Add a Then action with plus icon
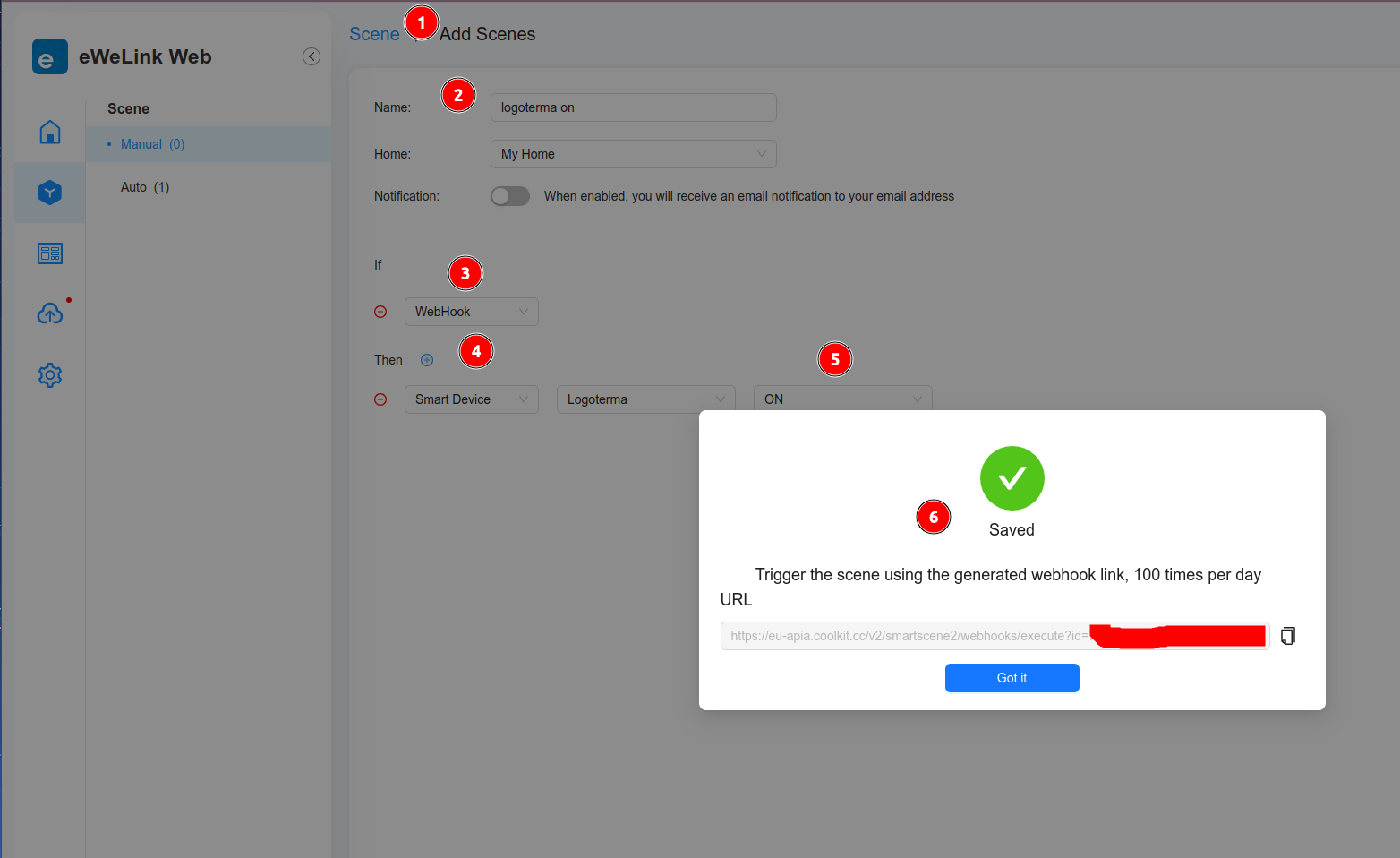Screen dimensions: 1400x858 (x=427, y=360)
